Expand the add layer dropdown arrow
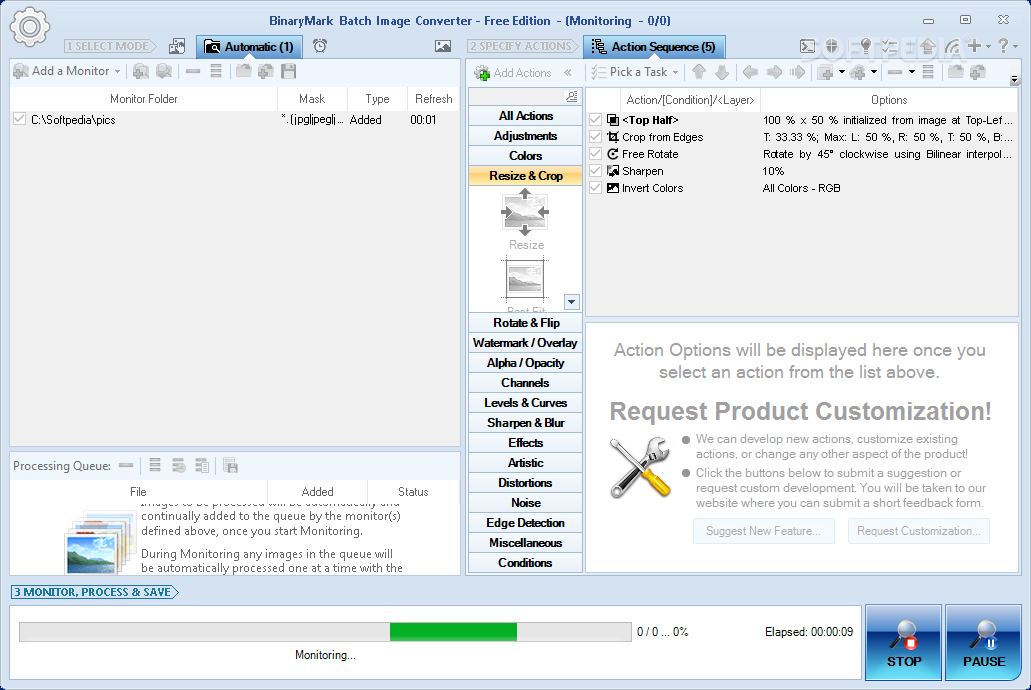The width and height of the screenshot is (1031, 690). 842,72
